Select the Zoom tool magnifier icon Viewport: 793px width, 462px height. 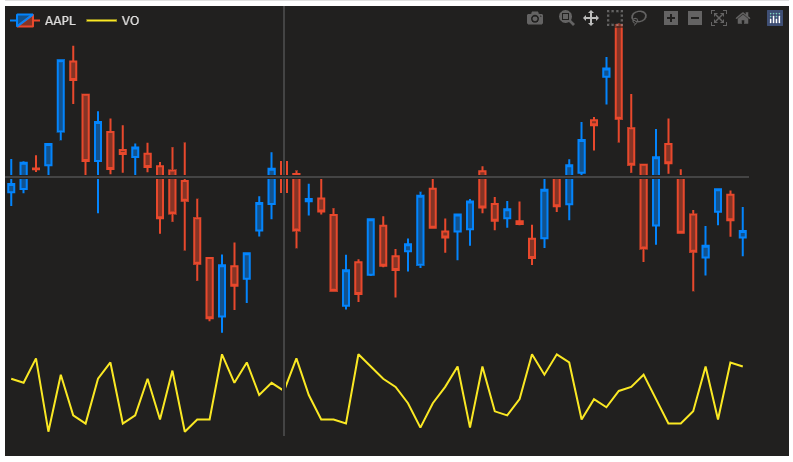566,18
